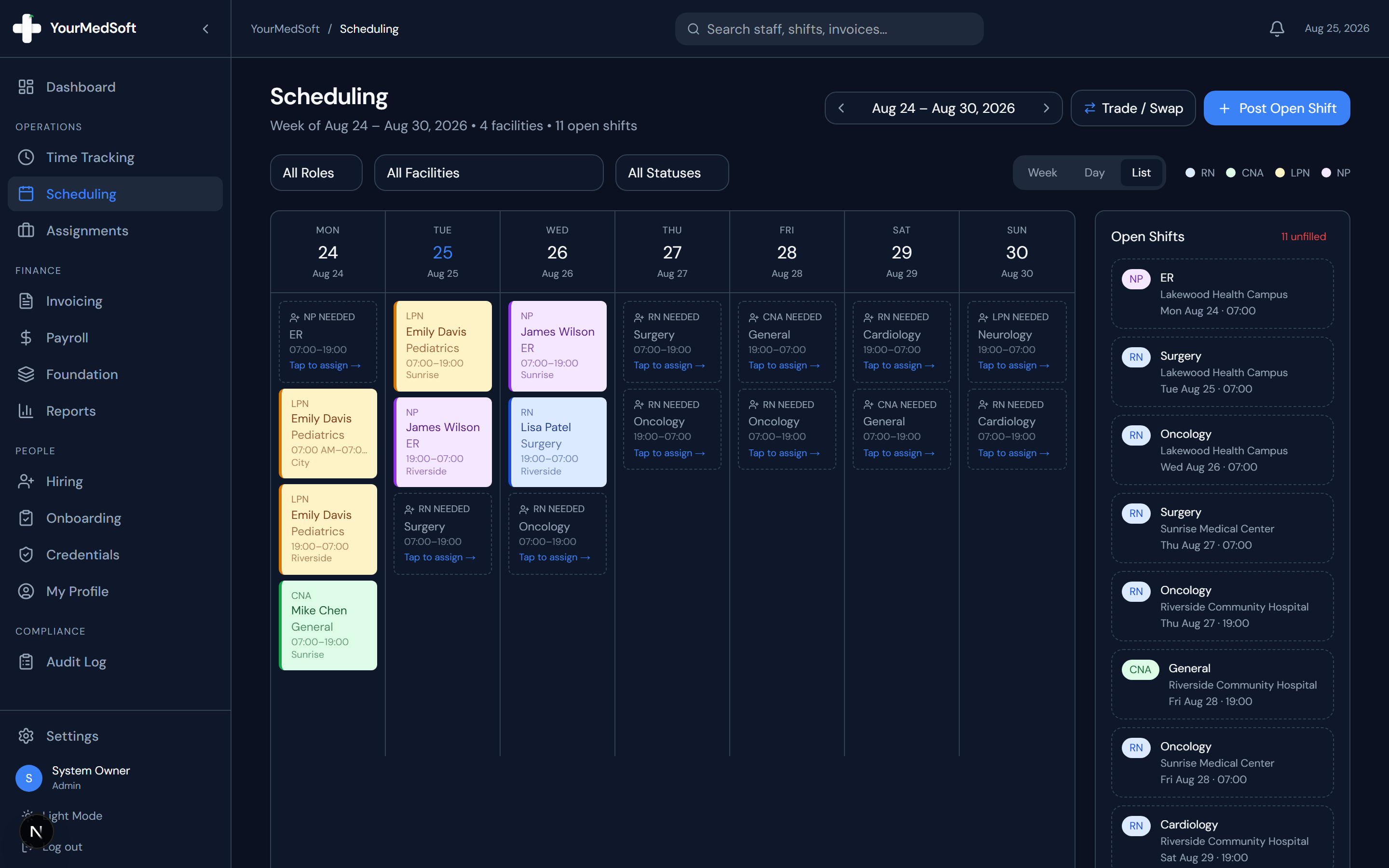Image resolution: width=1389 pixels, height=868 pixels.
Task: Click the Hiring add-person icon
Action: (x=26, y=481)
